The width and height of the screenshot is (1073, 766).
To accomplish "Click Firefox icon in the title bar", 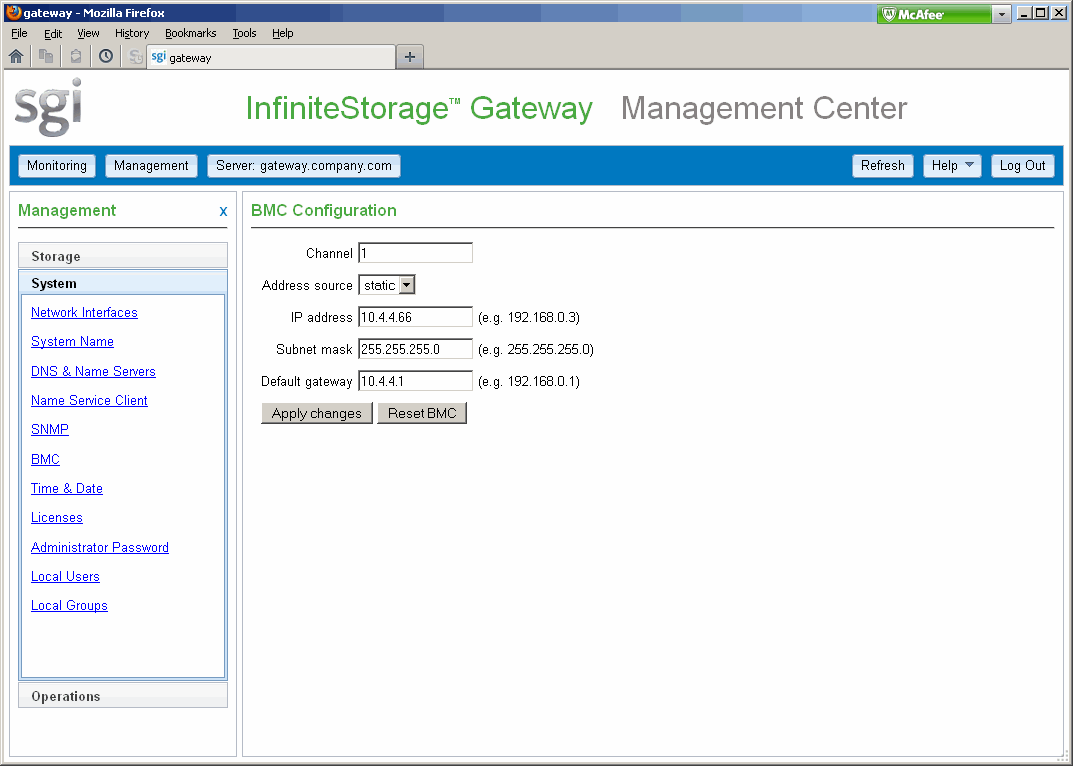I will pyautogui.click(x=13, y=12).
